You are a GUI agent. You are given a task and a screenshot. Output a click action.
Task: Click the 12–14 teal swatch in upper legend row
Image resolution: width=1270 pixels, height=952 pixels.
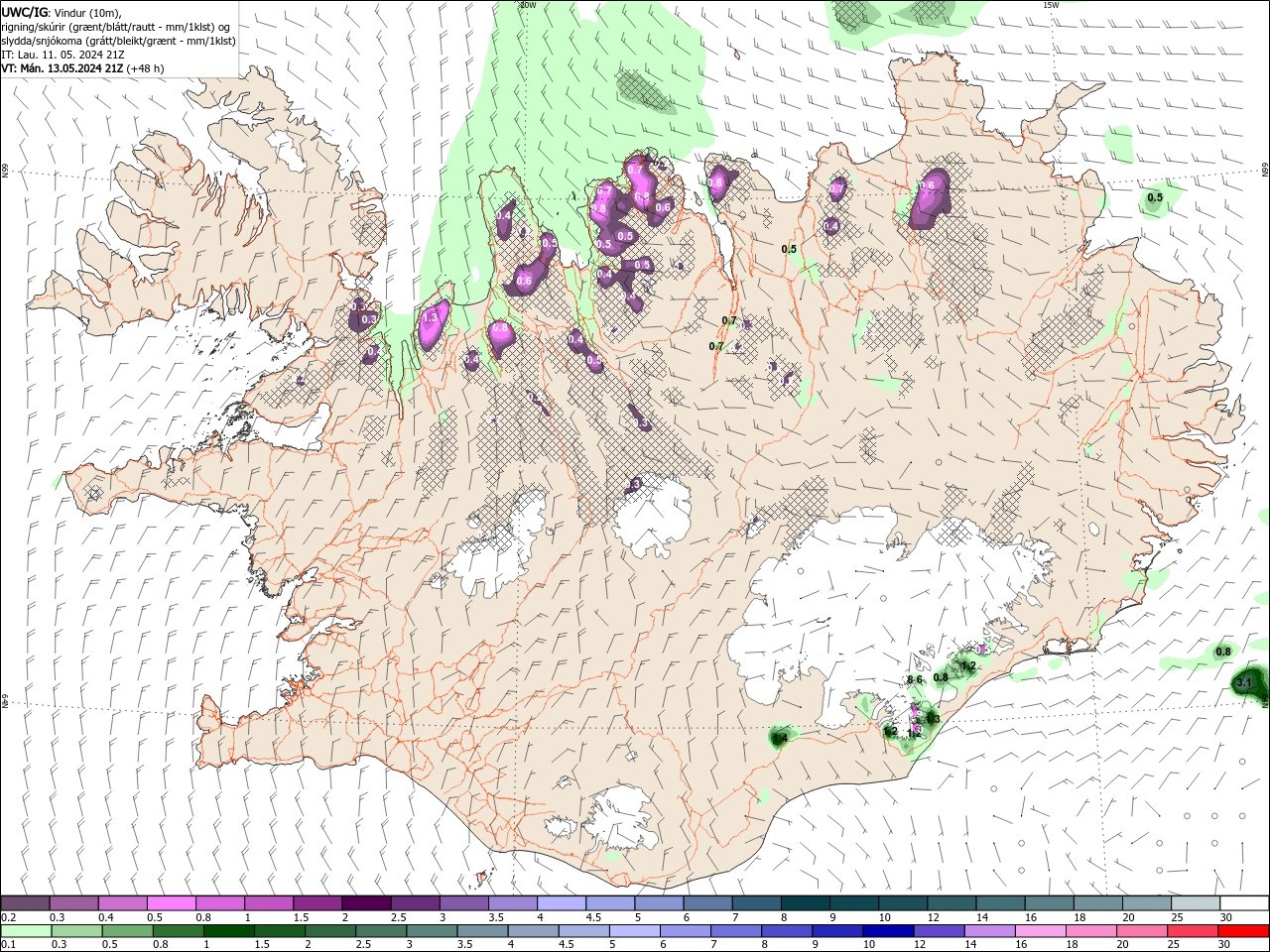[950, 902]
